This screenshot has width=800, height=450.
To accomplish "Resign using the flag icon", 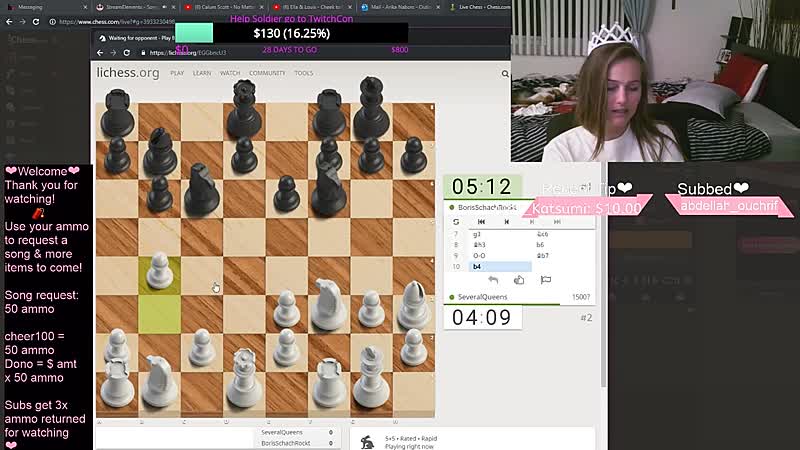I will [x=545, y=280].
